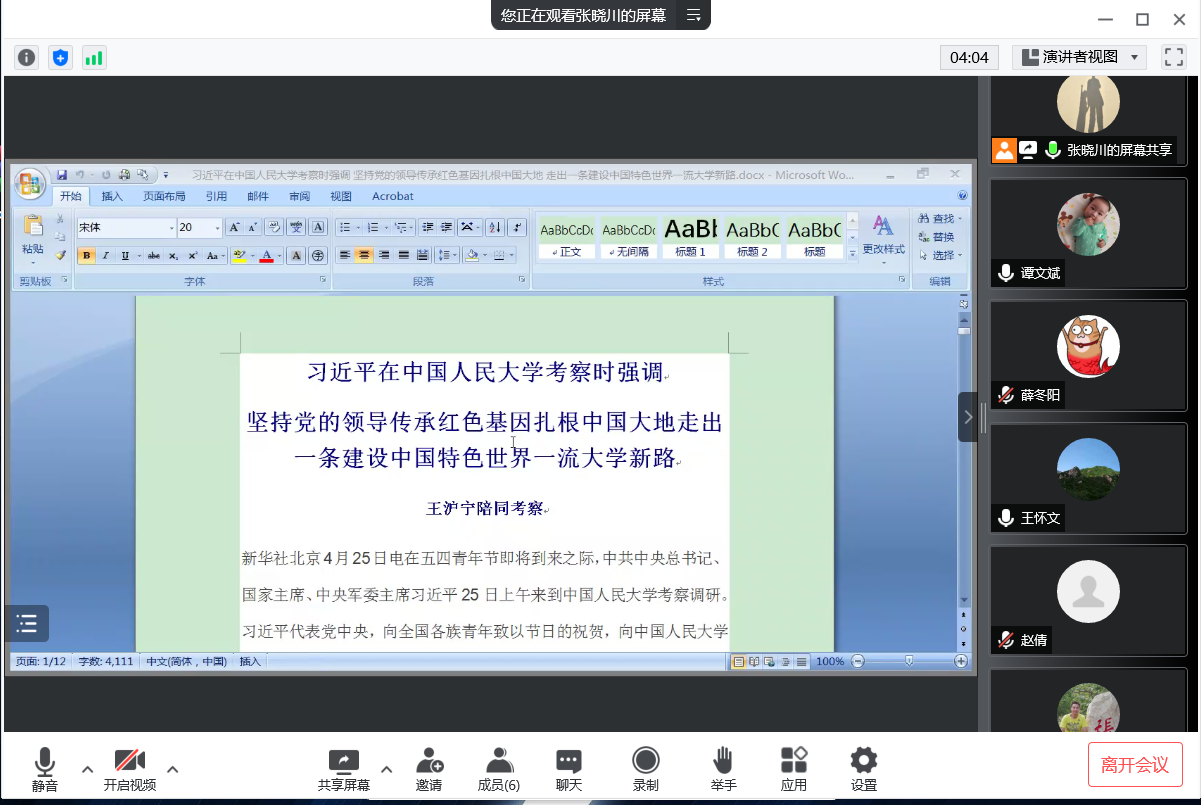The height and width of the screenshot is (805, 1201).
Task: Click the 查找 (Find) icon in the ribbon
Action: point(926,219)
